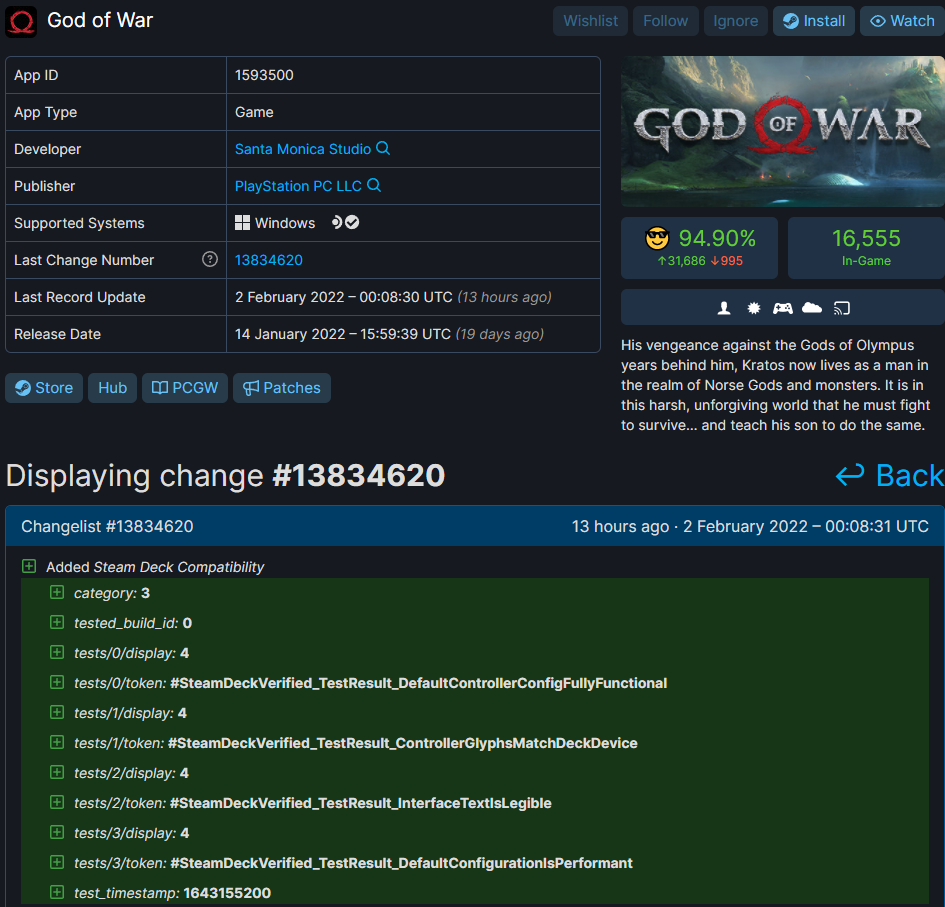Image resolution: width=945 pixels, height=907 pixels.
Task: Click the magnifier next to PlayStation PC LLC
Action: click(x=374, y=186)
